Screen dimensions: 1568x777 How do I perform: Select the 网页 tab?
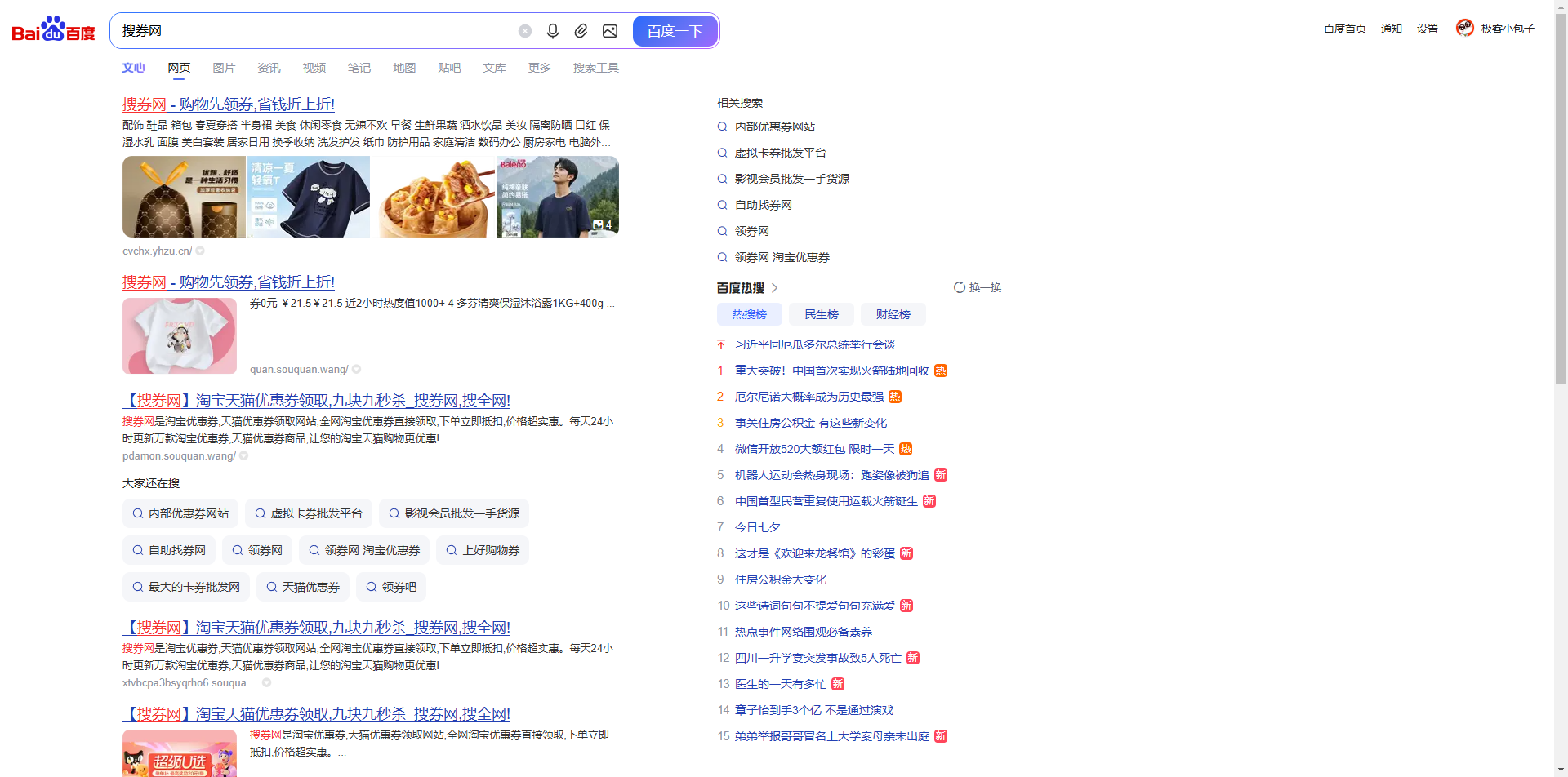(179, 68)
